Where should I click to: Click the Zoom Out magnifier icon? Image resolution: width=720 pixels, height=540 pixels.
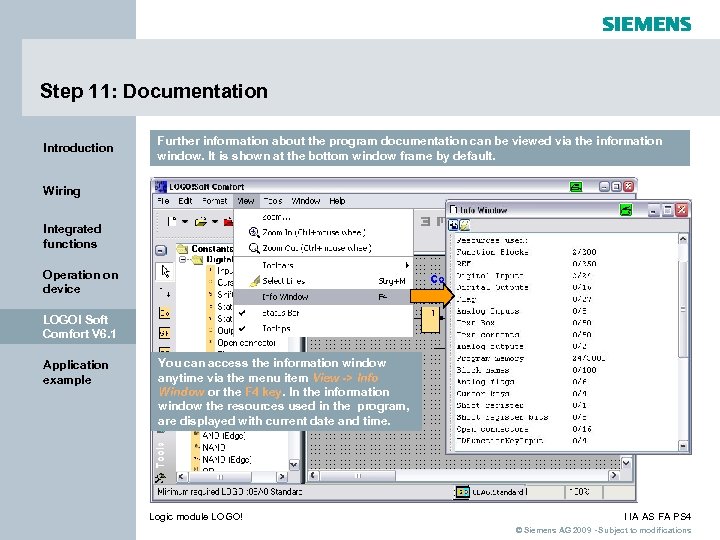[x=254, y=248]
